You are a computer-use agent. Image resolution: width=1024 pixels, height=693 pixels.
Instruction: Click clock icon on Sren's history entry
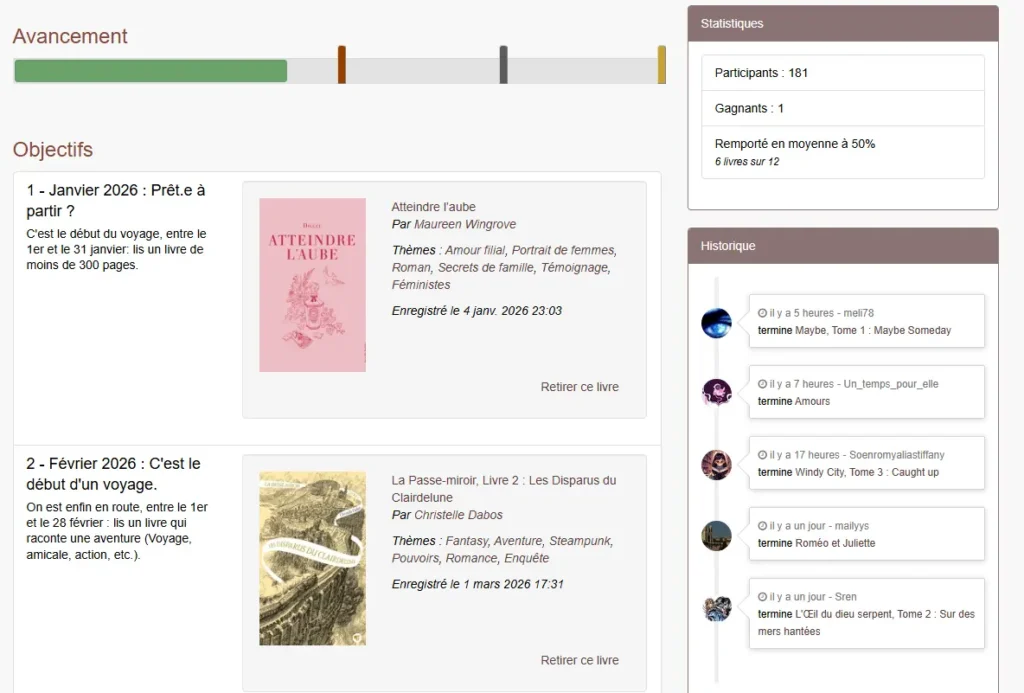[x=762, y=596]
